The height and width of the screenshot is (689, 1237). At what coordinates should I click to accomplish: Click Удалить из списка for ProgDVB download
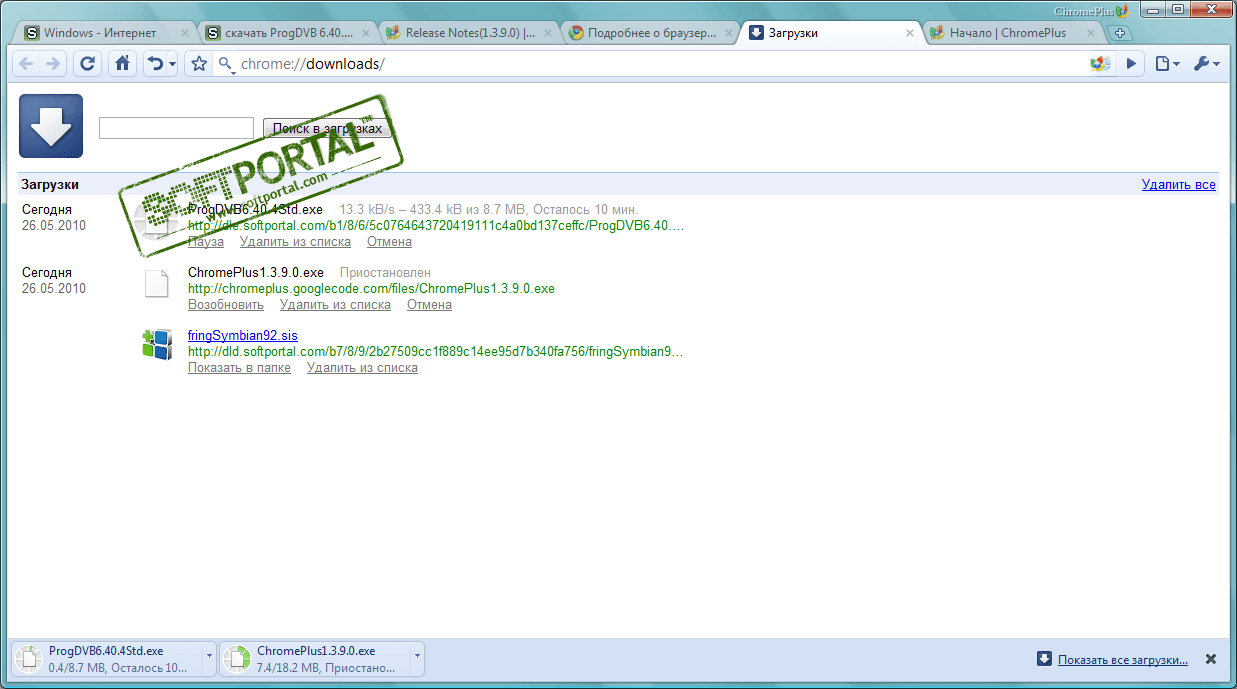pyautogui.click(x=295, y=242)
